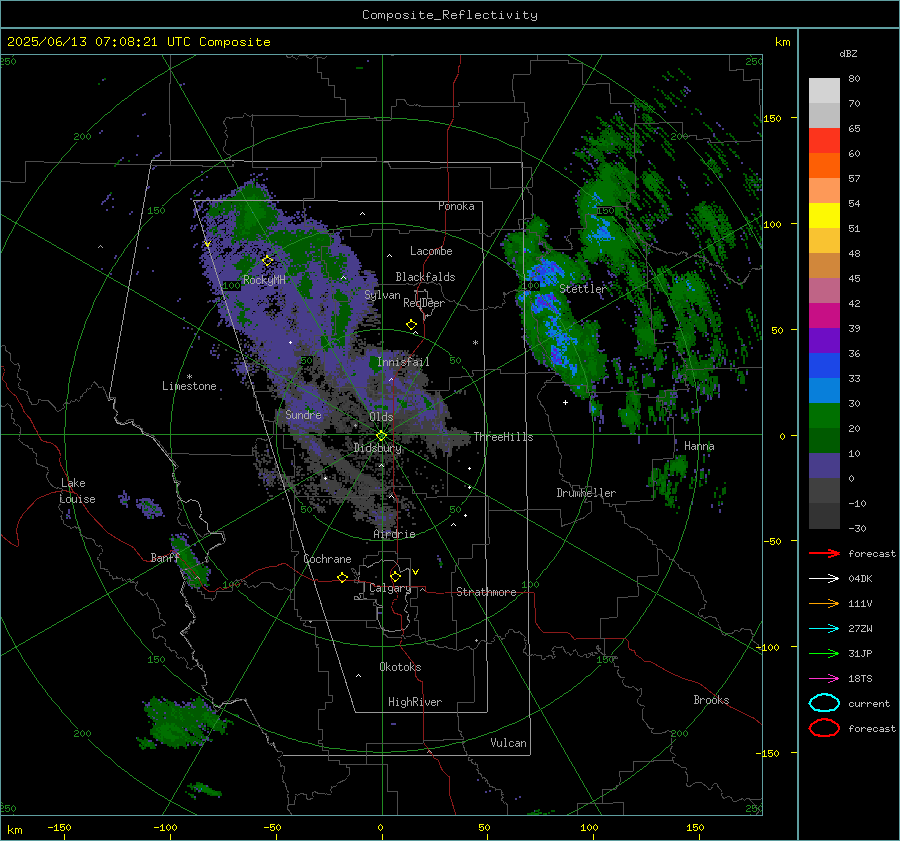Click the Innisfail city label
Screen dimensions: 900x841
click(x=403, y=362)
